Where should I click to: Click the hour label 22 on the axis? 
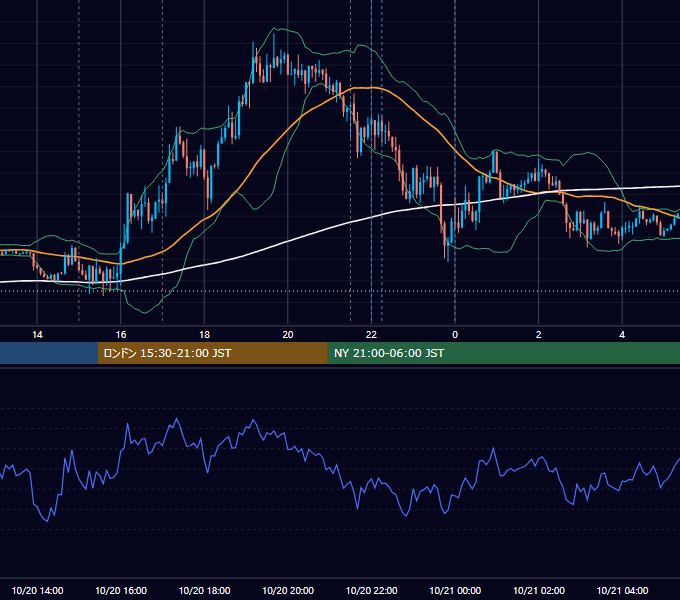371,334
